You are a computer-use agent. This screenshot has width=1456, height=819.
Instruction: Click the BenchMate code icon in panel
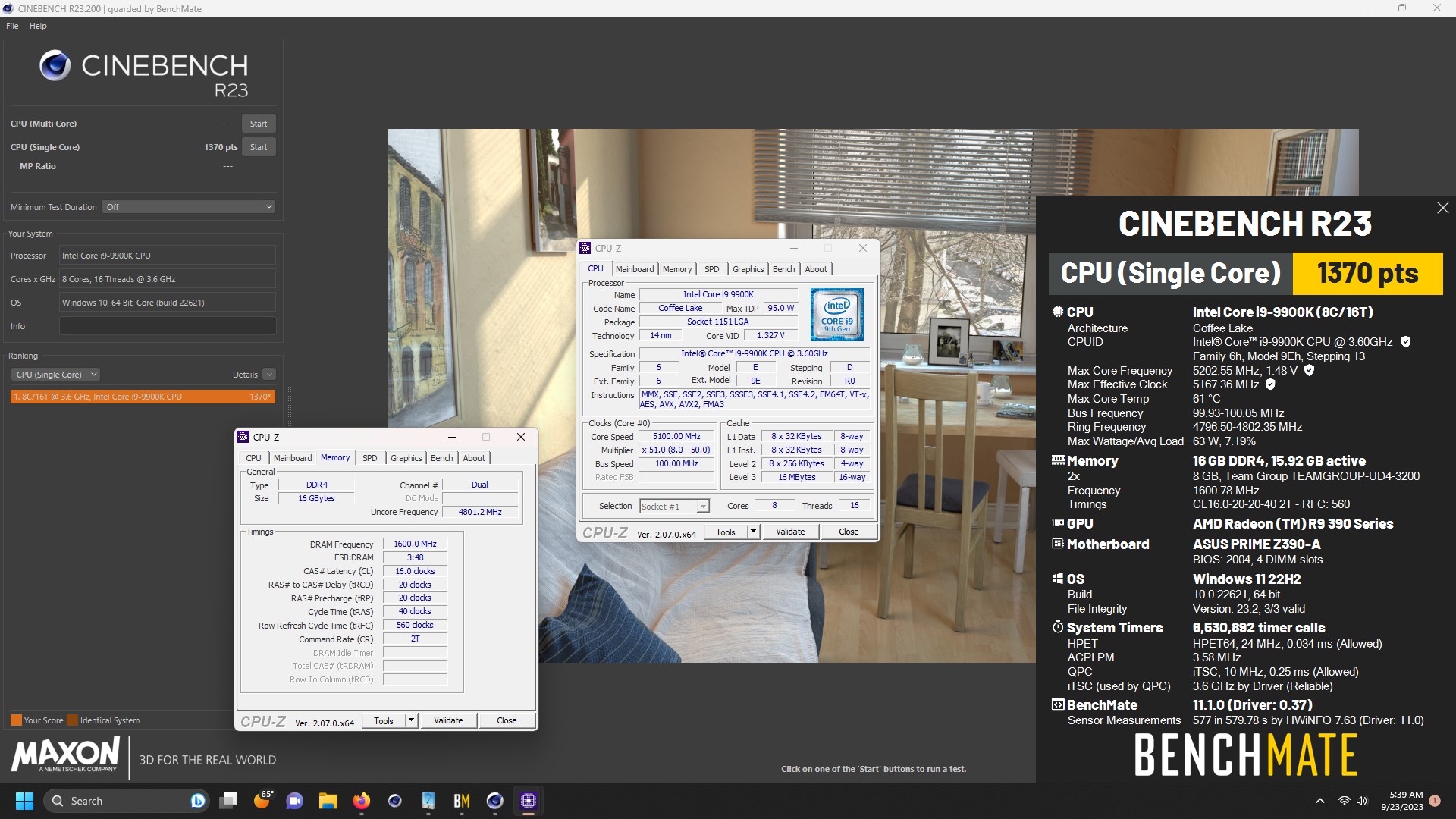point(1057,704)
